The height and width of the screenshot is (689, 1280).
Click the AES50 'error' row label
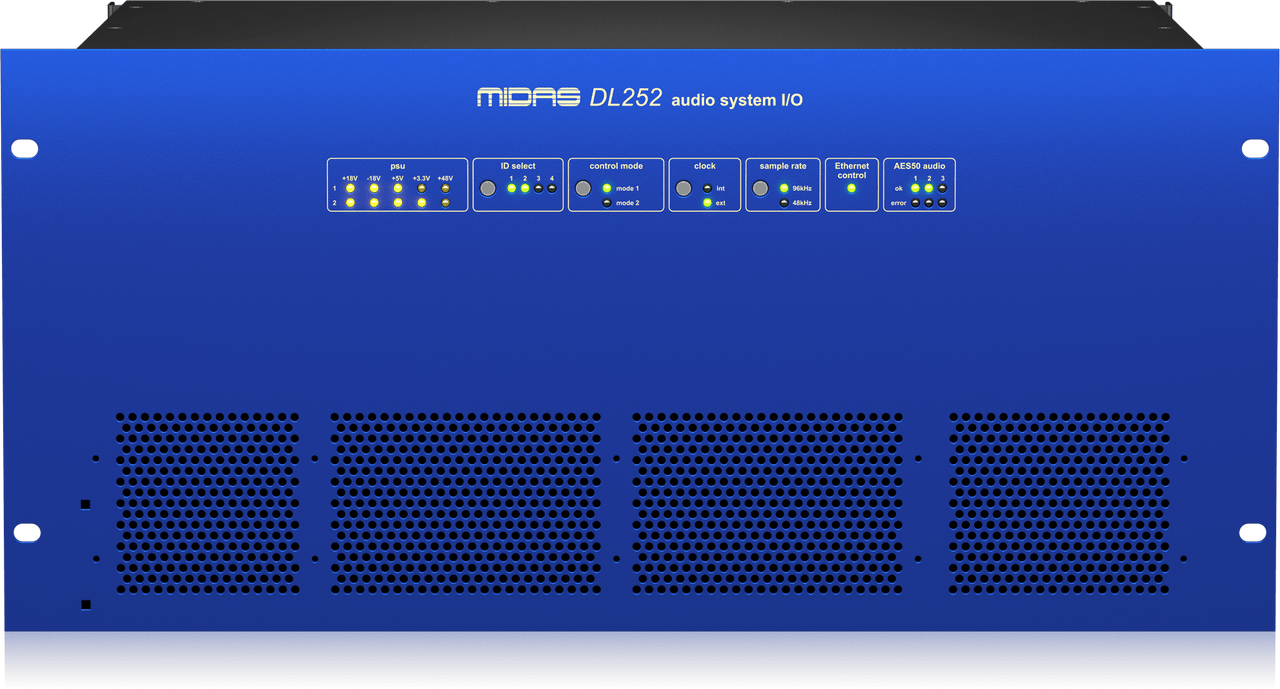click(x=899, y=203)
